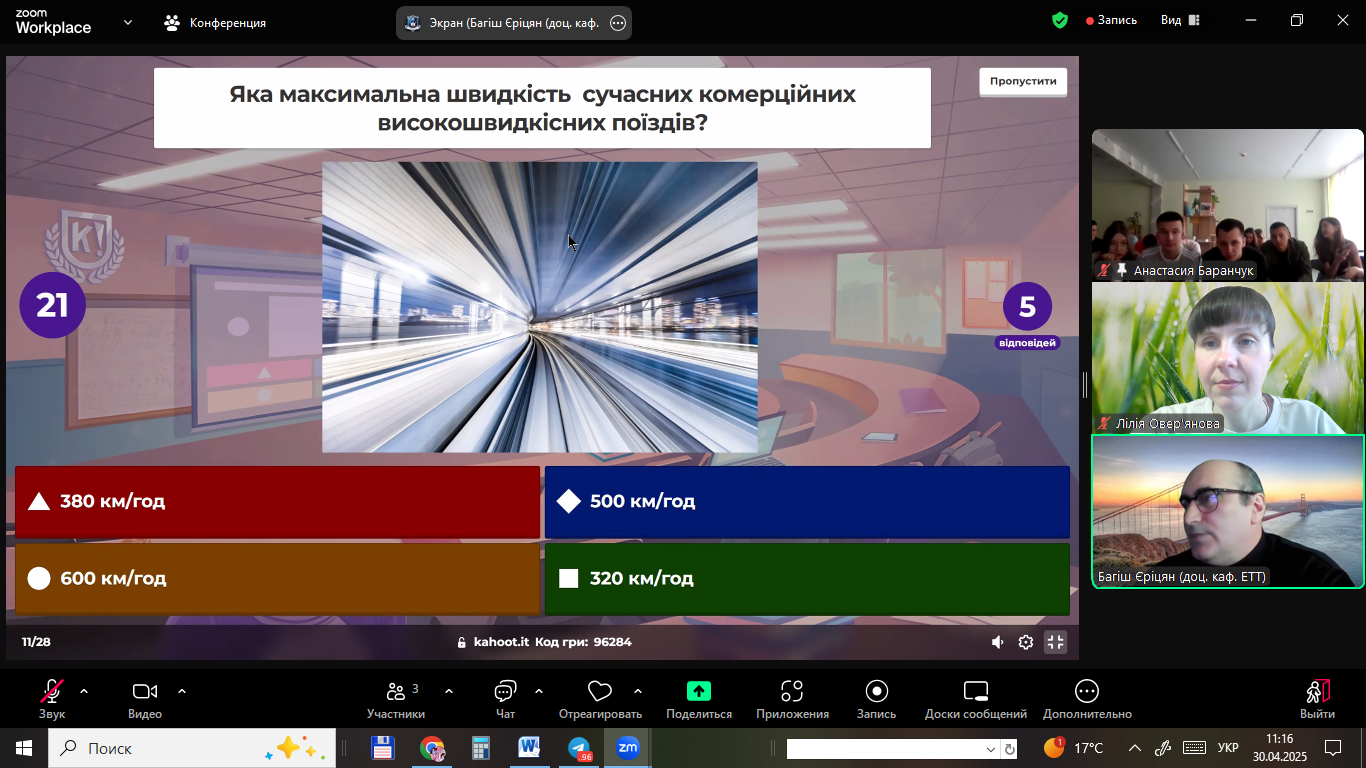Expand the arrow next to Чат
Screen dimensions: 1366x768
click(x=539, y=691)
